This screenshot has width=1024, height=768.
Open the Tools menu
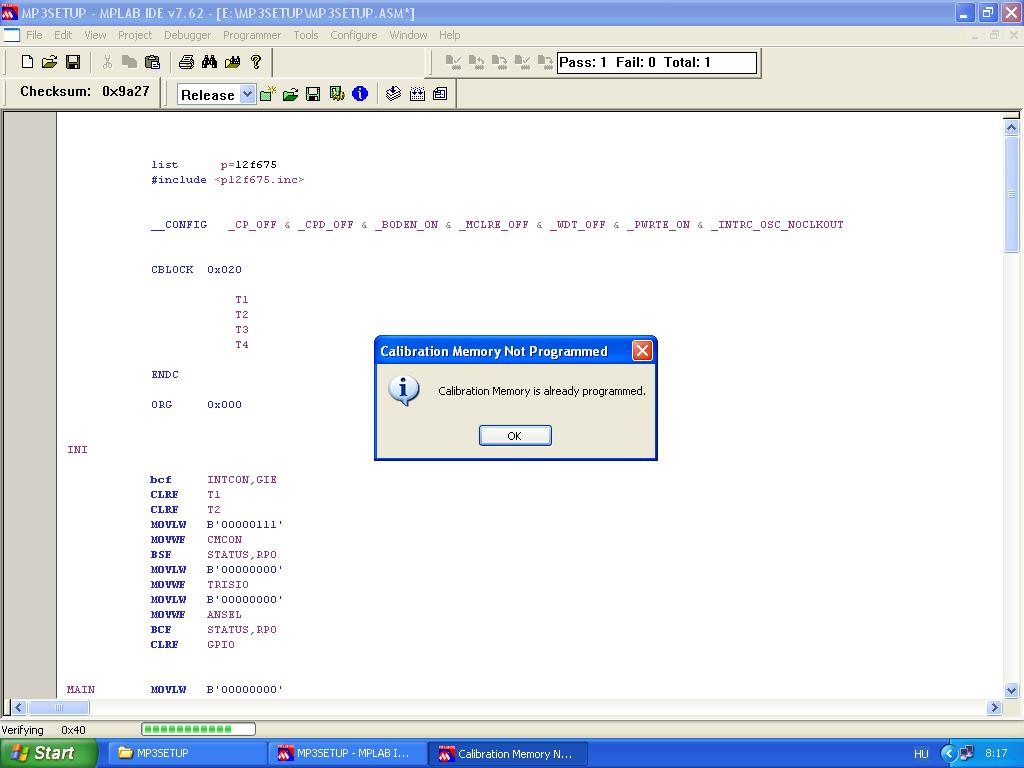click(306, 35)
